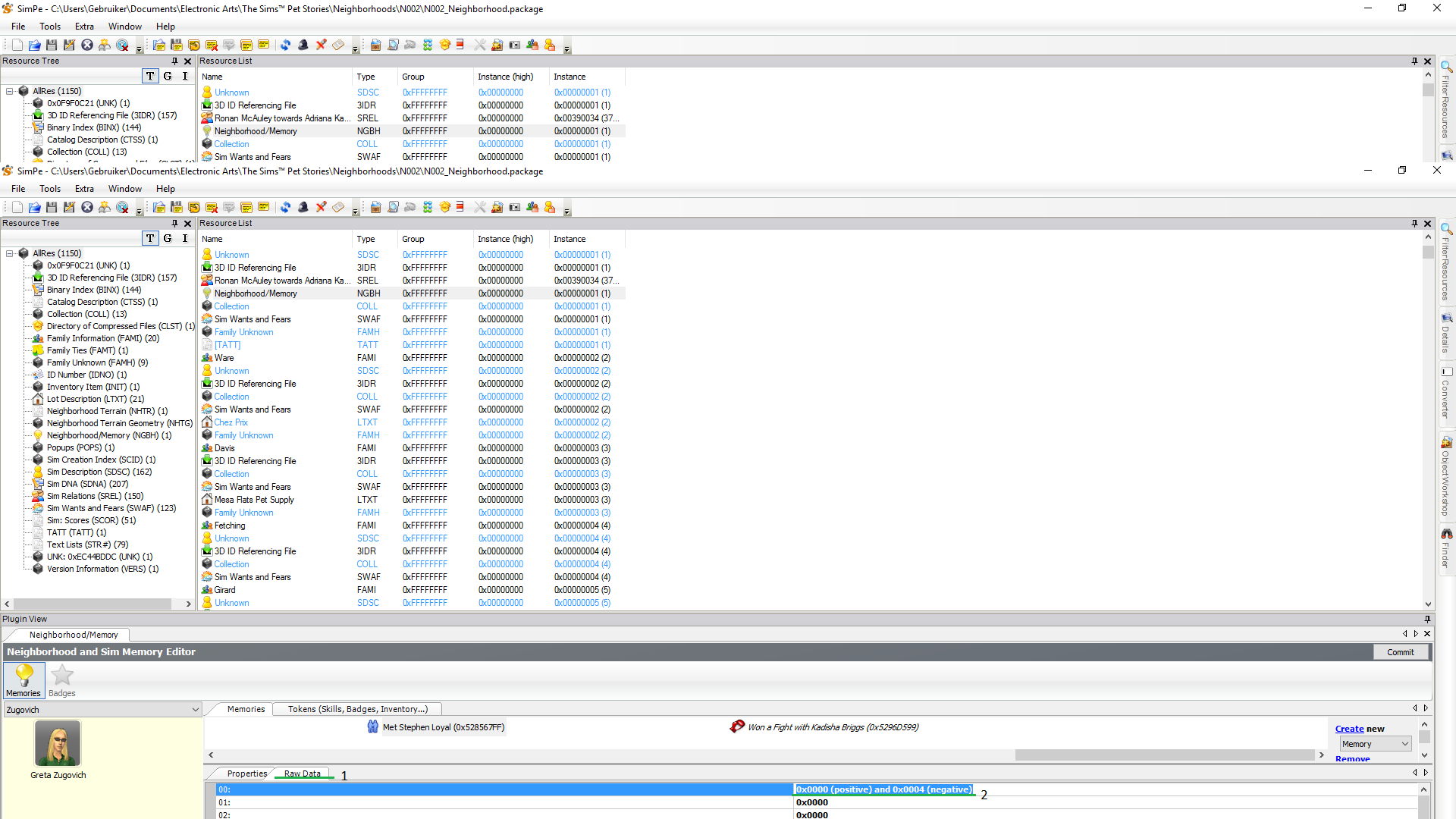Click Greta Zugovich portrait thumbnail
Image resolution: width=1456 pixels, height=819 pixels.
point(58,744)
